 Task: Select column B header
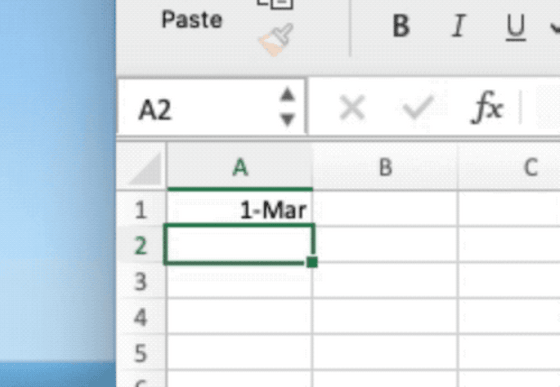pyautogui.click(x=385, y=167)
